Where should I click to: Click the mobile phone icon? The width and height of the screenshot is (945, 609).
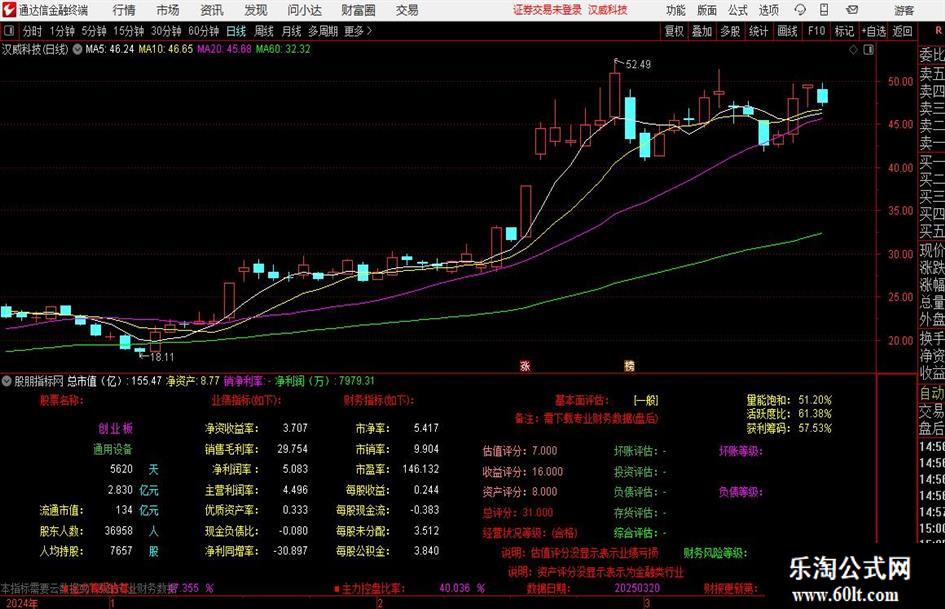pos(824,10)
